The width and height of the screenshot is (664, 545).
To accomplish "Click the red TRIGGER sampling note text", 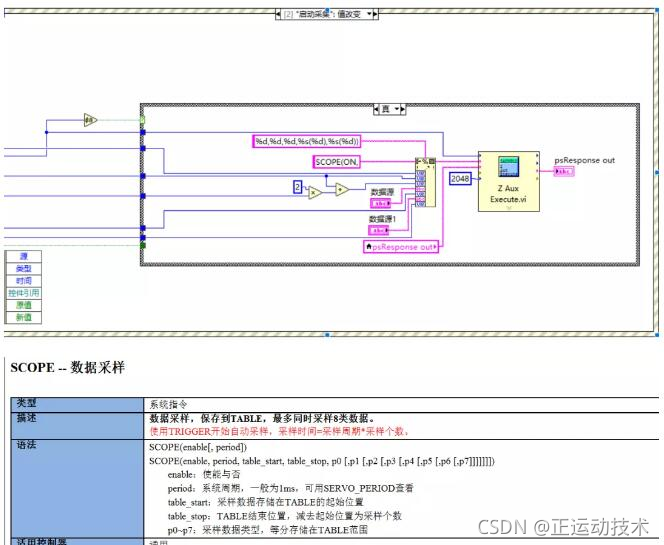I will (279, 432).
